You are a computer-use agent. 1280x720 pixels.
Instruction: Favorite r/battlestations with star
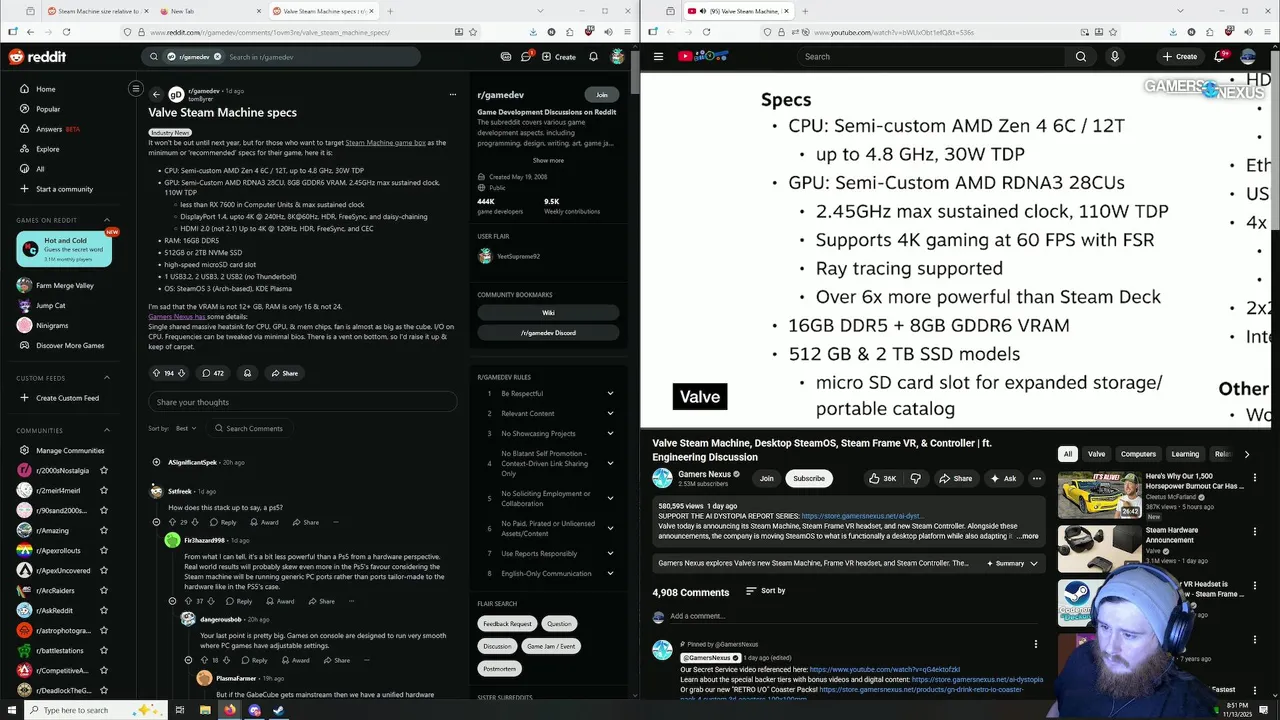coord(104,650)
